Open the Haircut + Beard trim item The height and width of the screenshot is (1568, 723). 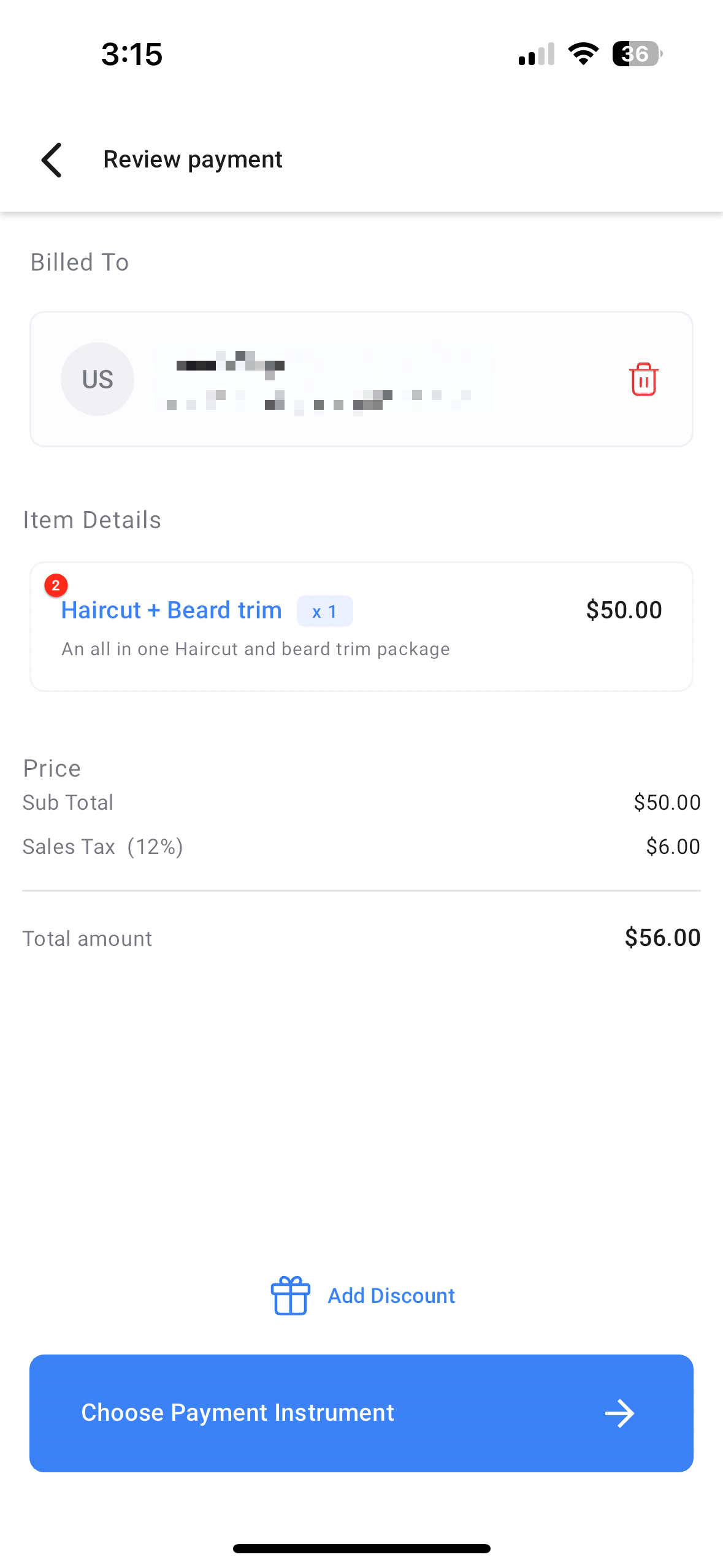coord(172,610)
